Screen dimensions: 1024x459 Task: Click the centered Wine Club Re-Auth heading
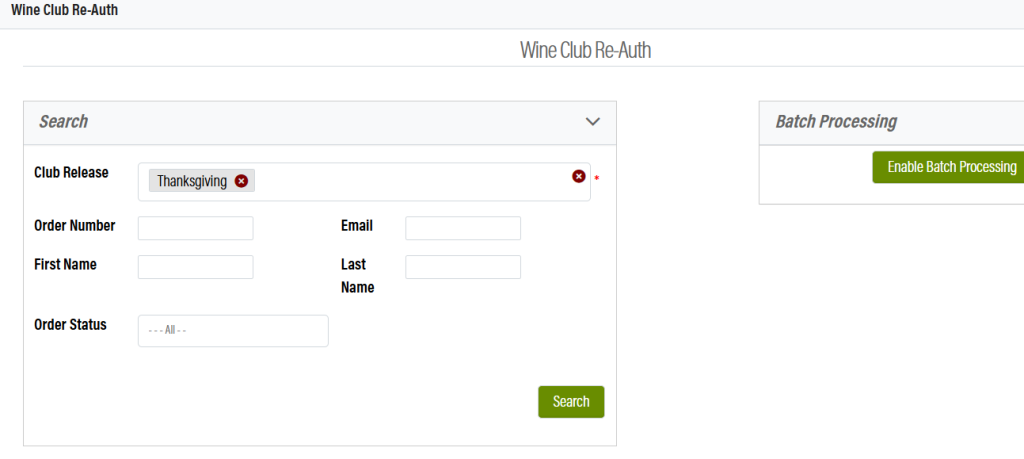pyautogui.click(x=585, y=50)
